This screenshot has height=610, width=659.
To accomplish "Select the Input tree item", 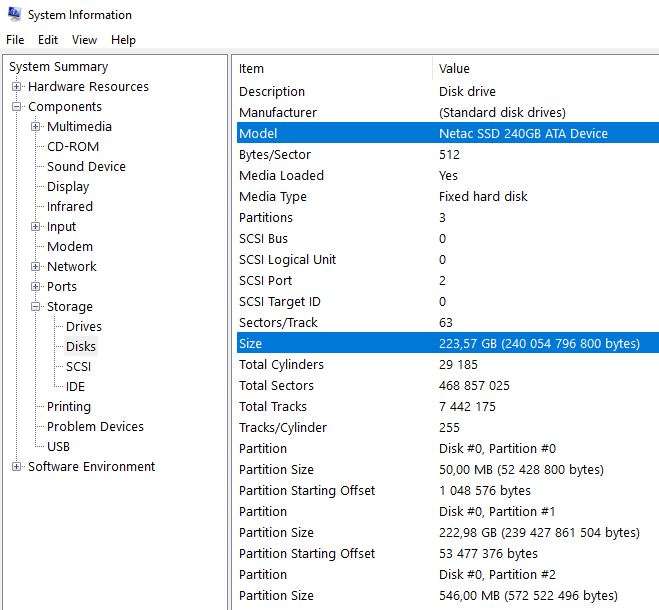I will point(61,227).
